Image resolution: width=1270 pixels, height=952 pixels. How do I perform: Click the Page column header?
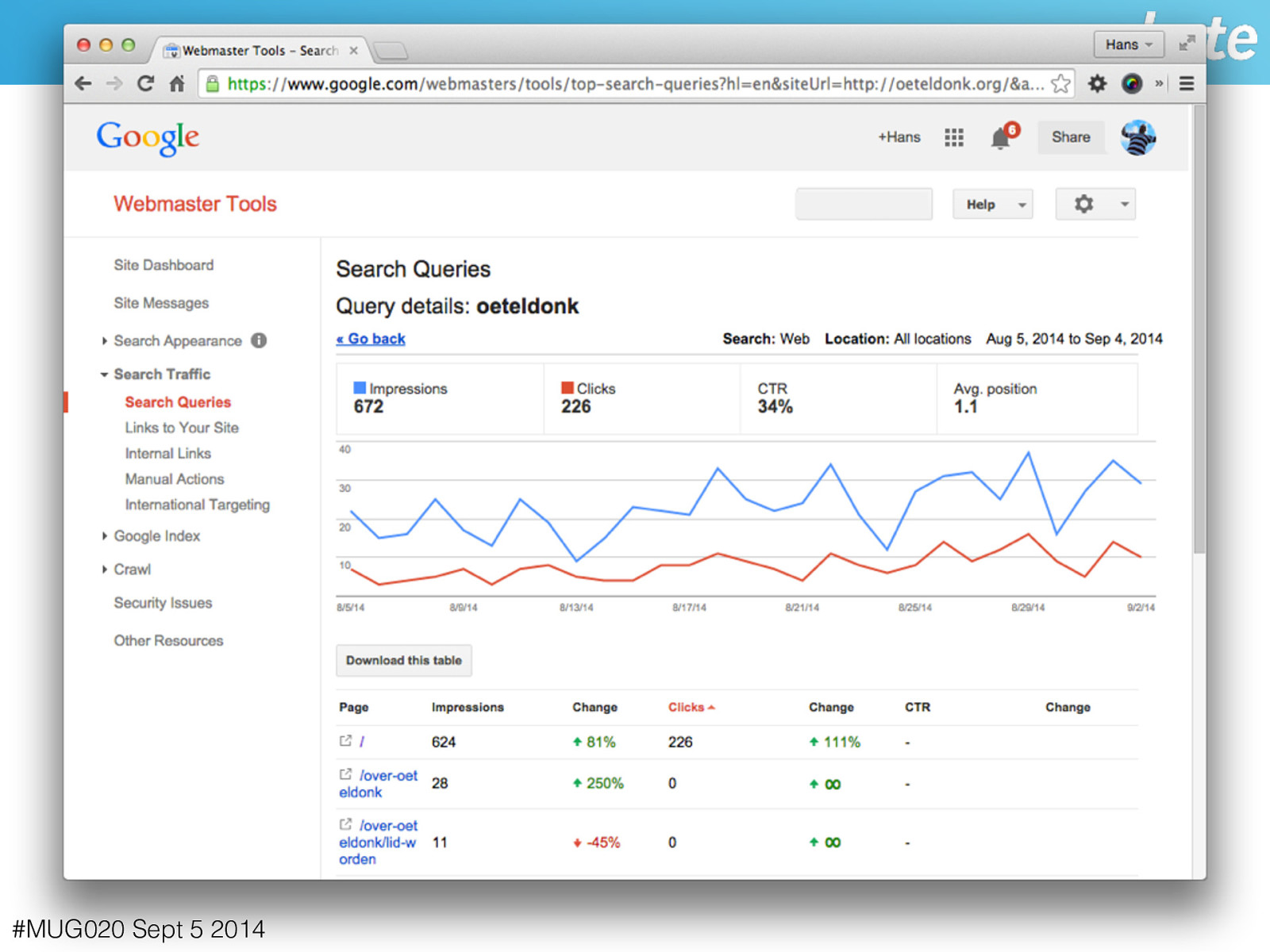[354, 707]
